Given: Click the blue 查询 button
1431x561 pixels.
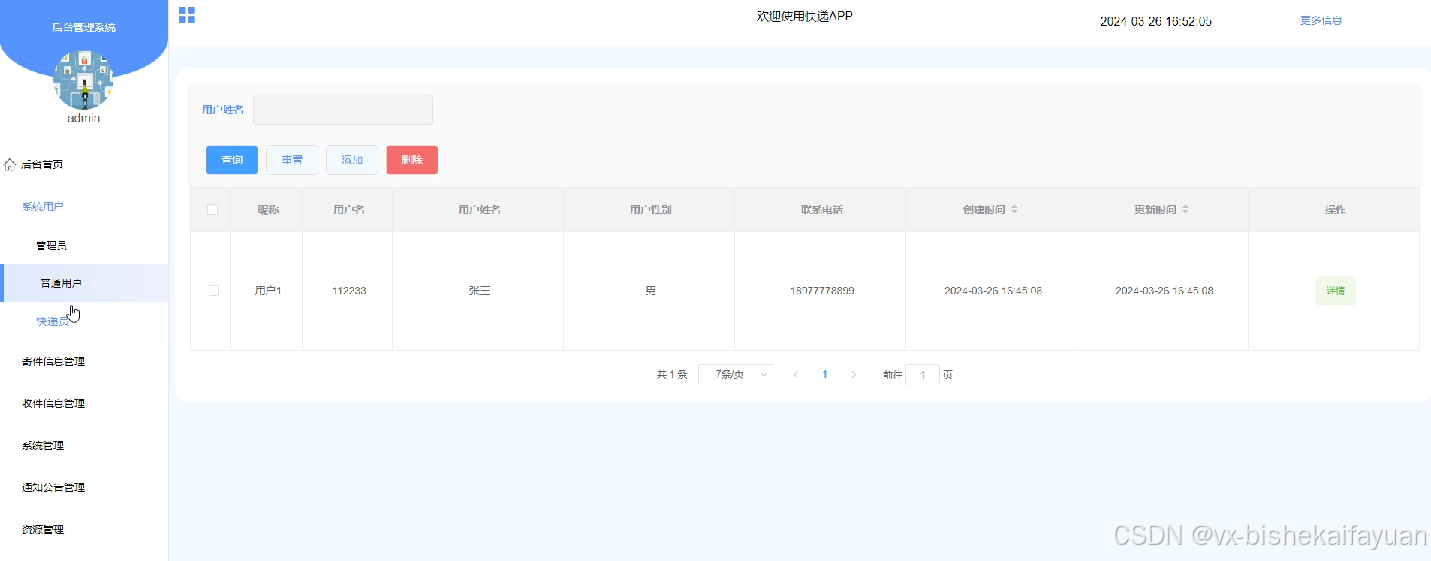Looking at the screenshot, I should [x=232, y=160].
